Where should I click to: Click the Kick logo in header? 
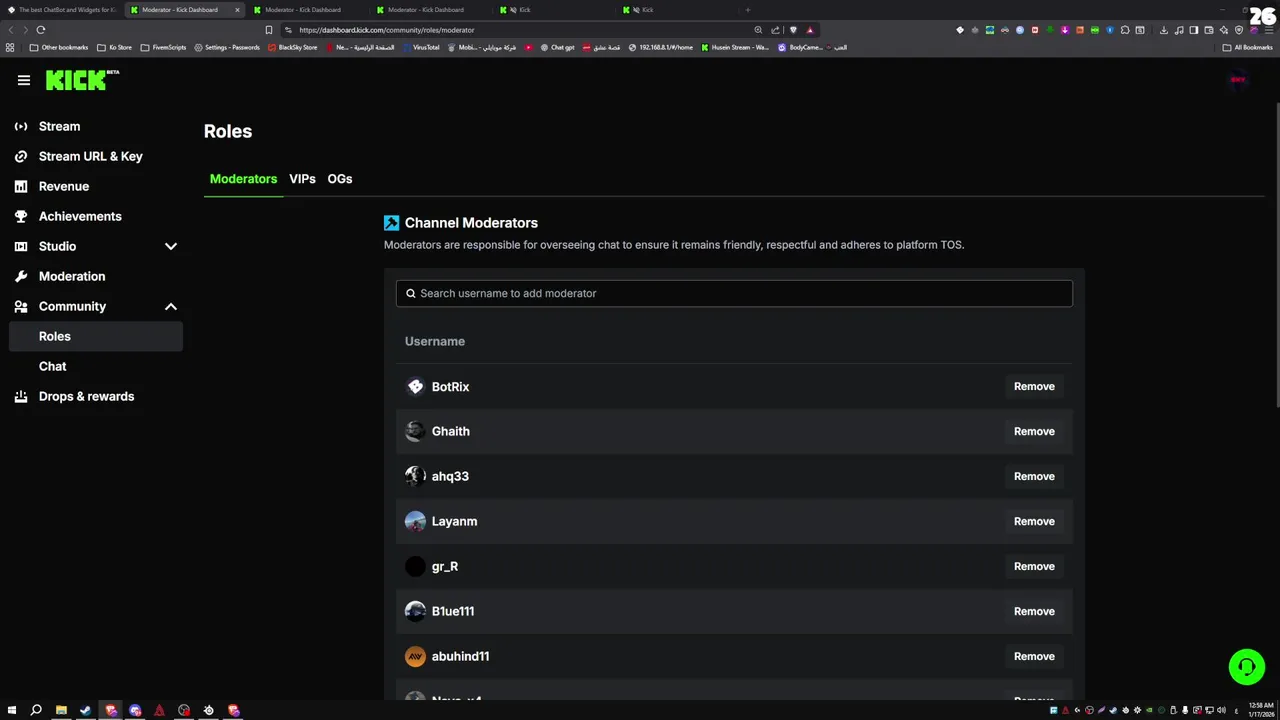click(82, 80)
